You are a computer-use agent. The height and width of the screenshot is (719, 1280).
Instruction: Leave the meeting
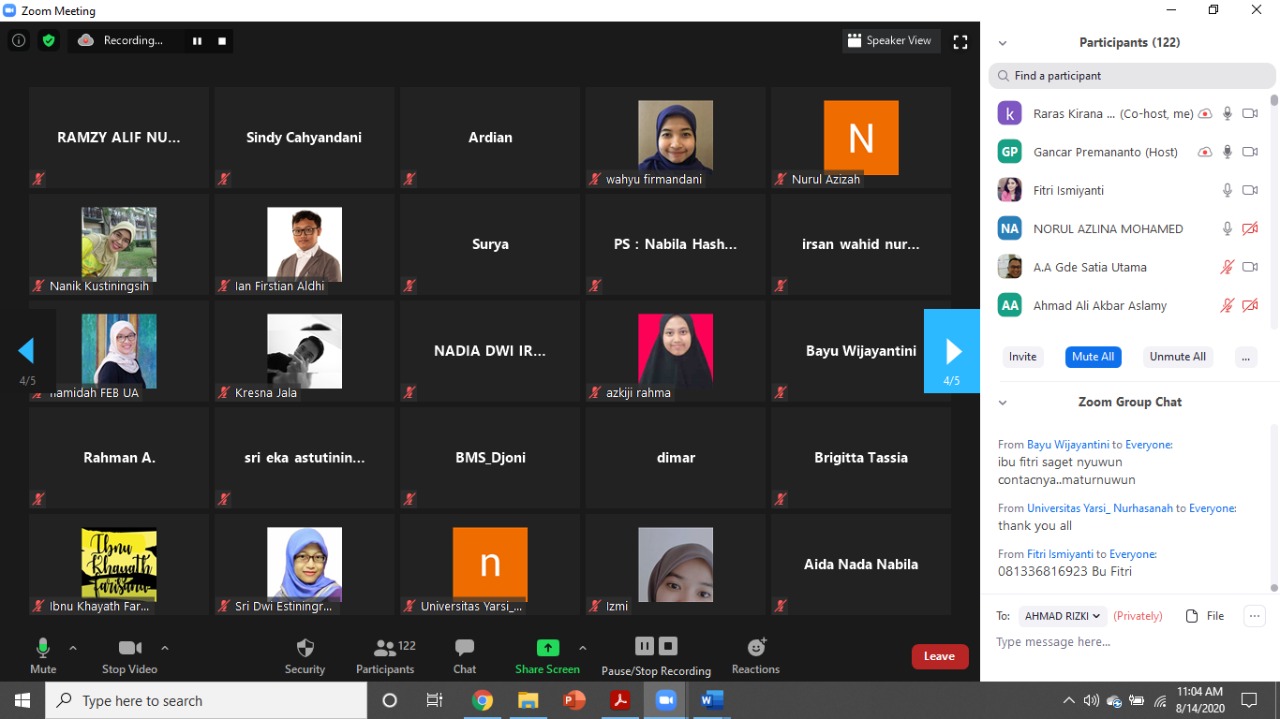[x=939, y=656]
